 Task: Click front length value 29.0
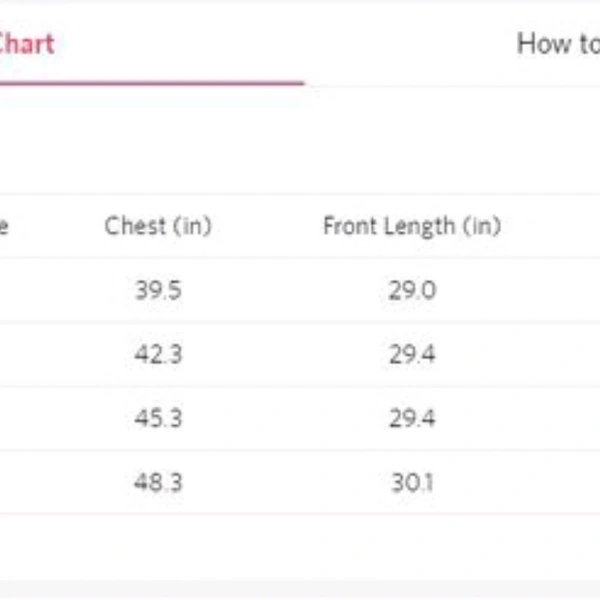(412, 291)
